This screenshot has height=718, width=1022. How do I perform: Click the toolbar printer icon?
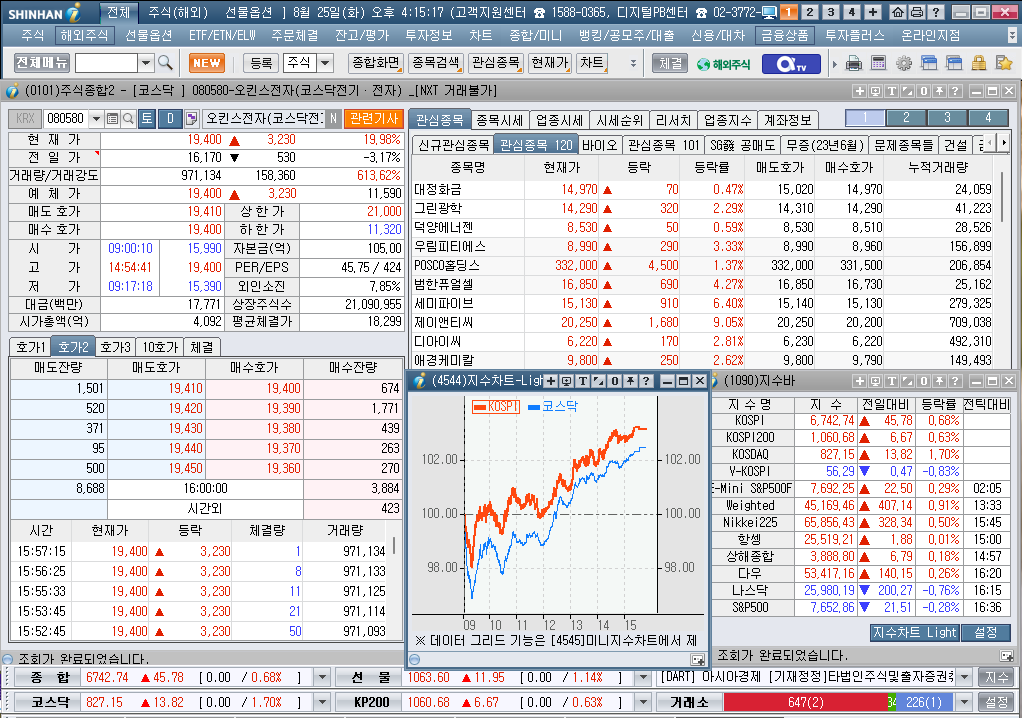(854, 63)
